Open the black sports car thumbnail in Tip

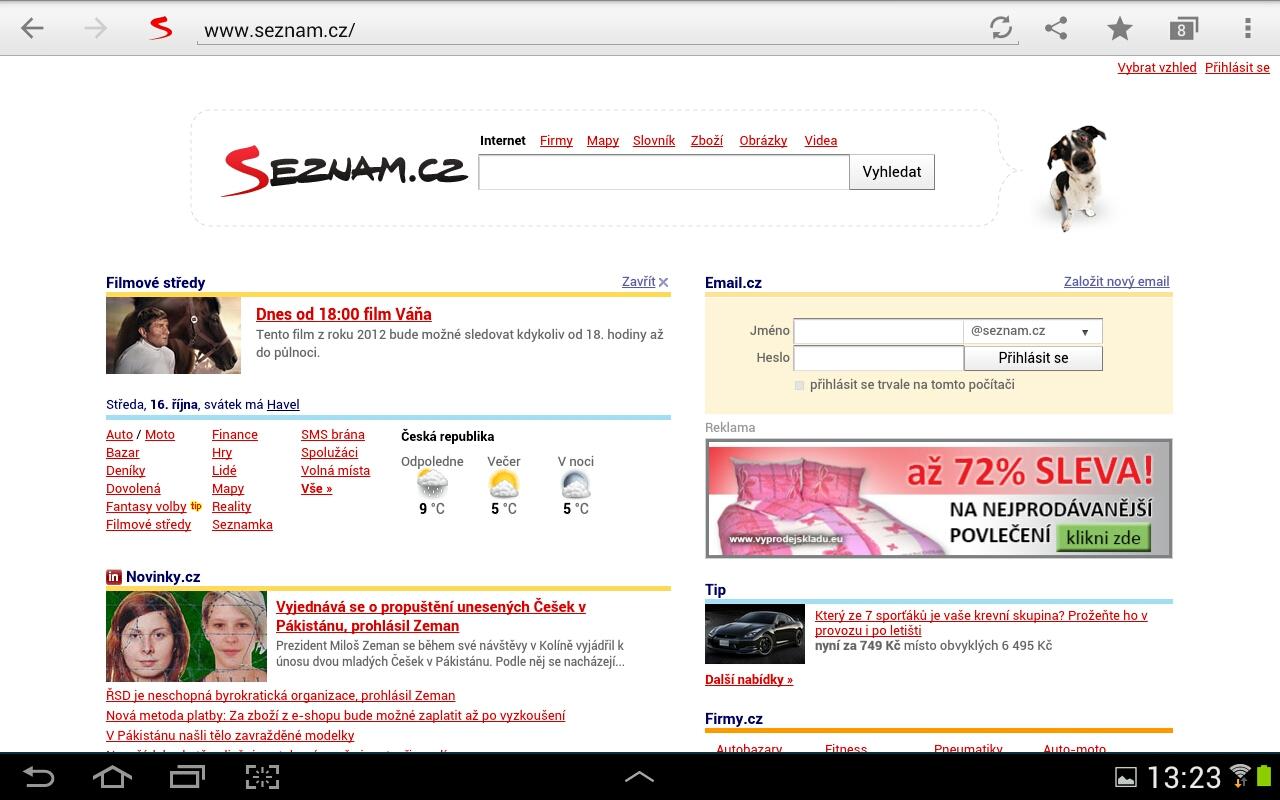(x=755, y=634)
